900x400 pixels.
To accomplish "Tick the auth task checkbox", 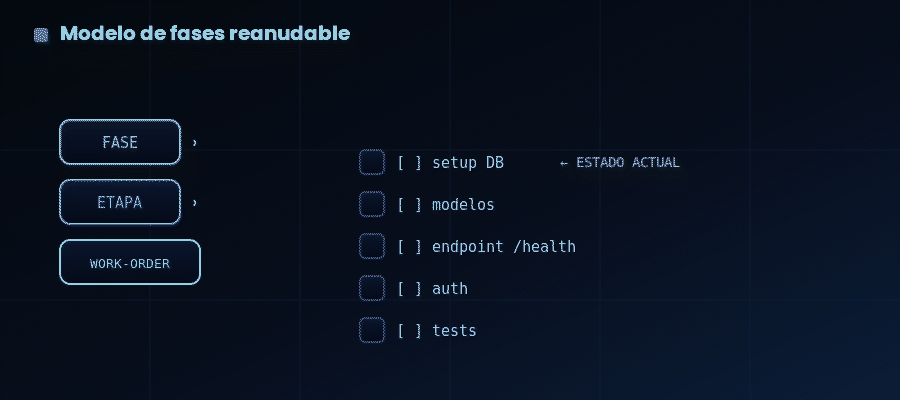I will click(x=372, y=288).
